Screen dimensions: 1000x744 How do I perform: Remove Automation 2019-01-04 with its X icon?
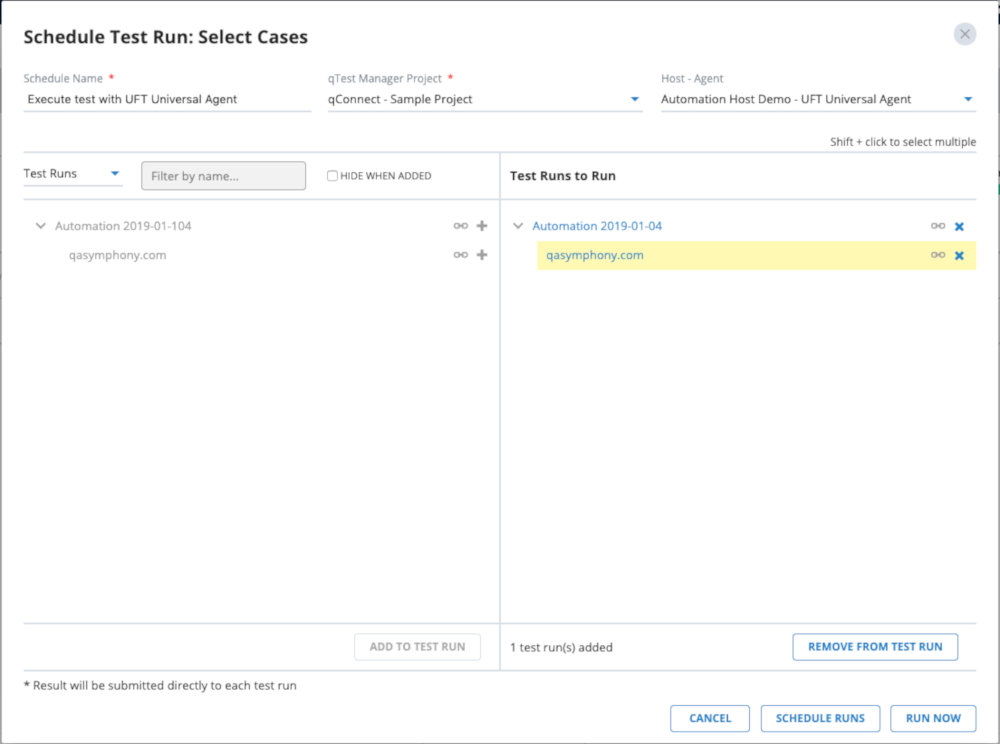959,226
